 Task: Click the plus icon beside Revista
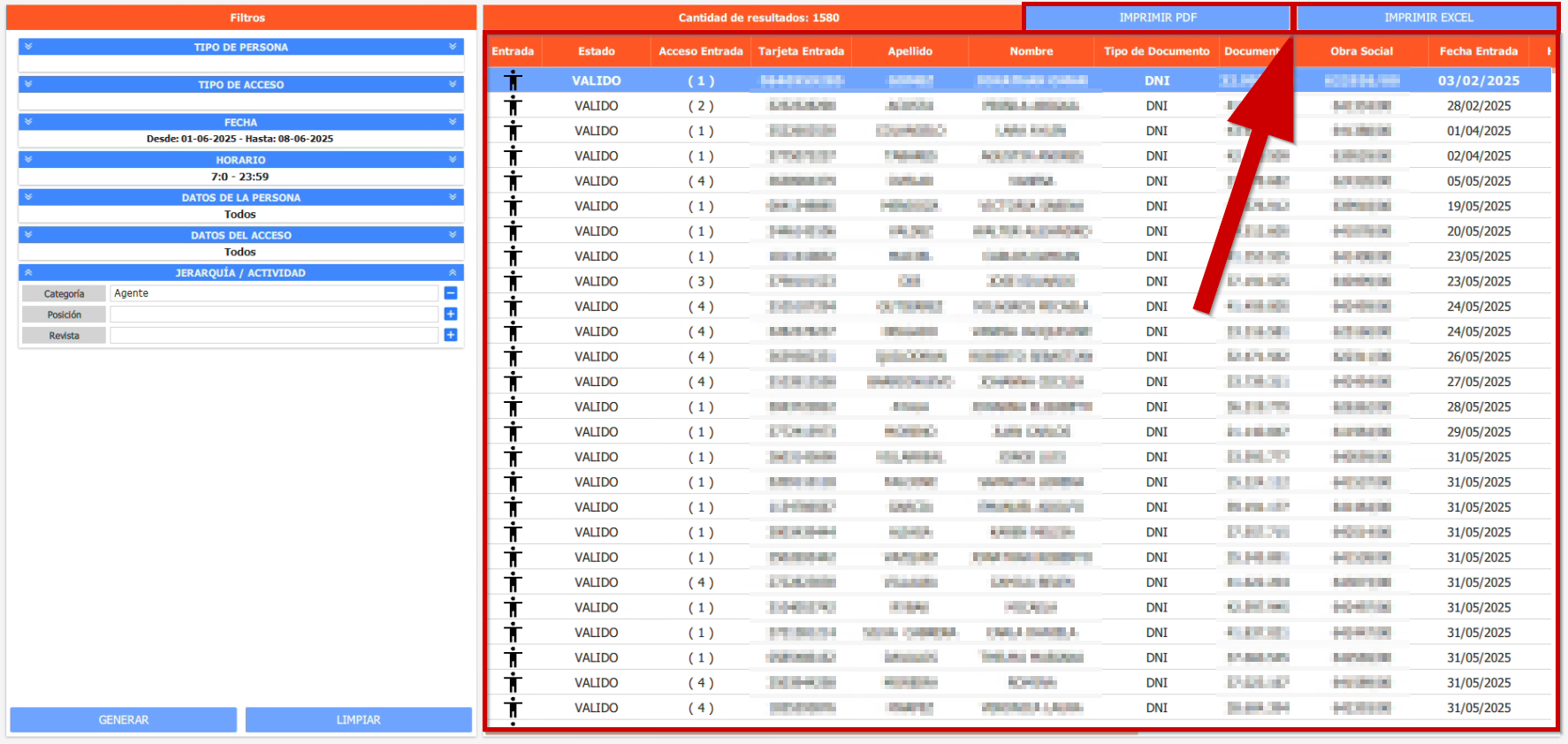451,335
